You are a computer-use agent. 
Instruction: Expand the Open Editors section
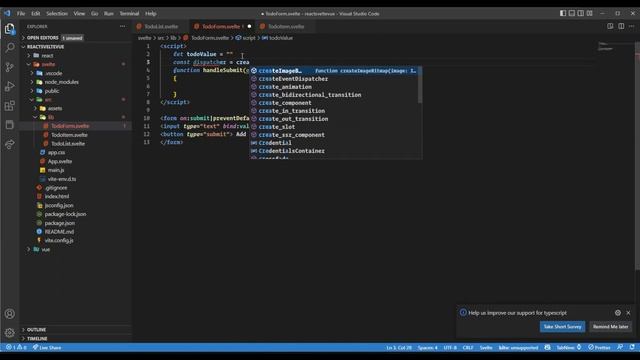tap(77, 38)
